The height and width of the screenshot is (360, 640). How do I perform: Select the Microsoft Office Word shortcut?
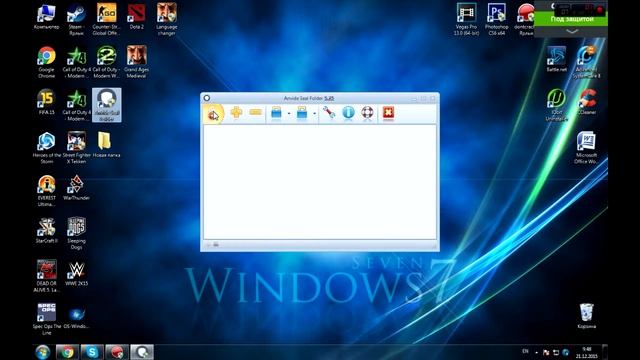(x=587, y=148)
